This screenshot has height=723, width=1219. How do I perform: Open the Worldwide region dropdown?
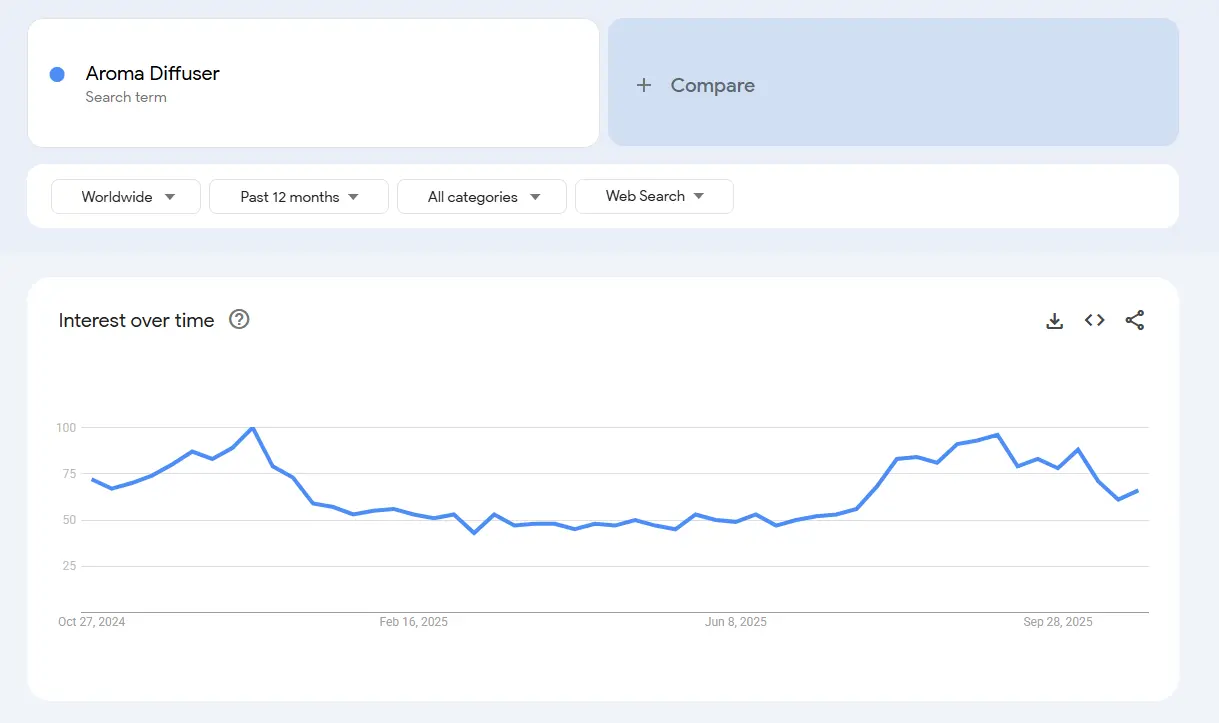pyautogui.click(x=125, y=196)
